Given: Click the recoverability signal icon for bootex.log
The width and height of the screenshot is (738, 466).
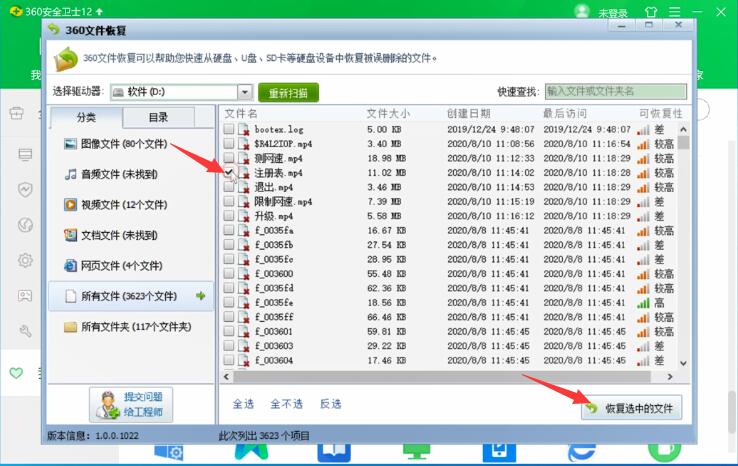Looking at the screenshot, I should pyautogui.click(x=643, y=129).
